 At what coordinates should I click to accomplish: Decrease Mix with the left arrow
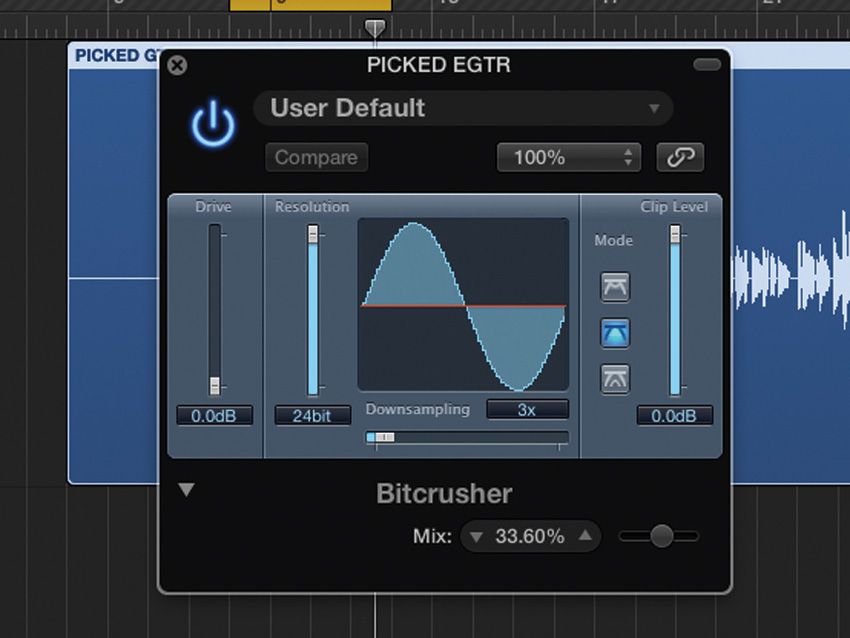(x=476, y=536)
